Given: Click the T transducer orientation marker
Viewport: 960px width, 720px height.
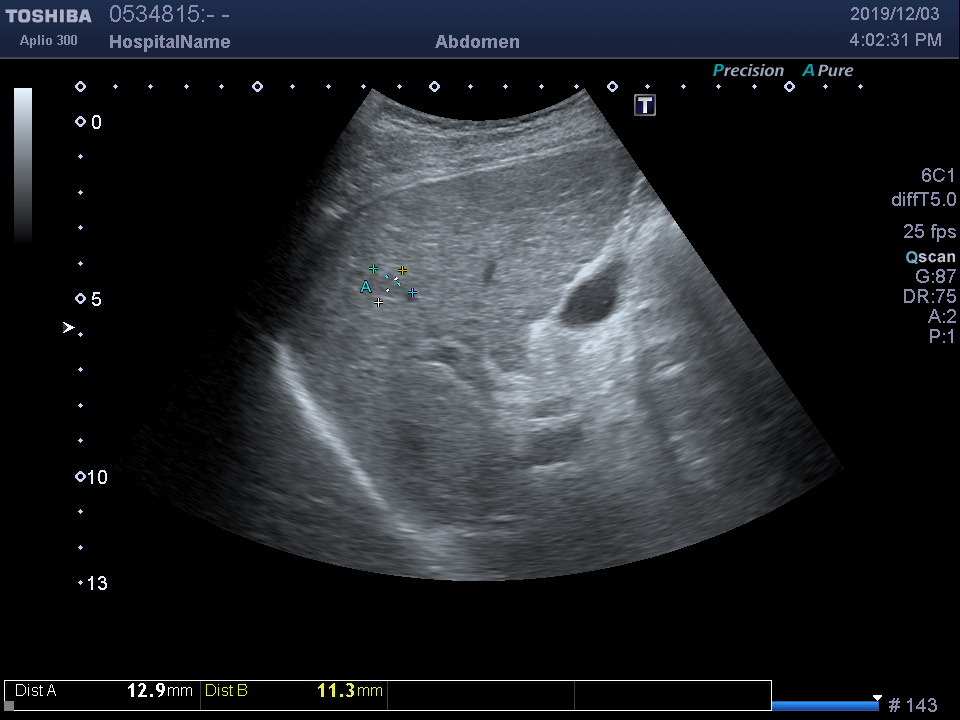Looking at the screenshot, I should click(645, 105).
